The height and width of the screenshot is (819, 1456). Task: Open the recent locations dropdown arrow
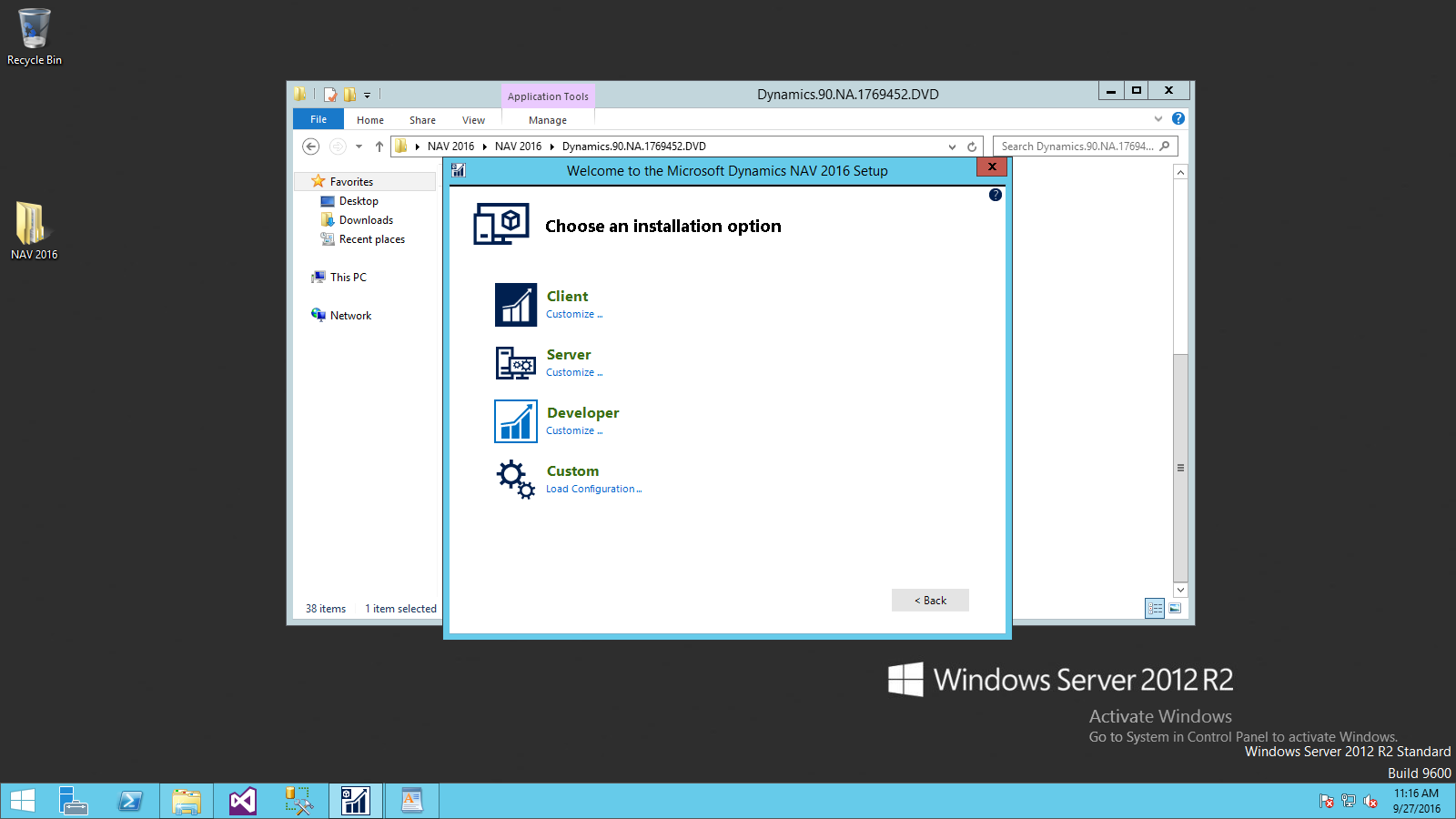point(359,147)
